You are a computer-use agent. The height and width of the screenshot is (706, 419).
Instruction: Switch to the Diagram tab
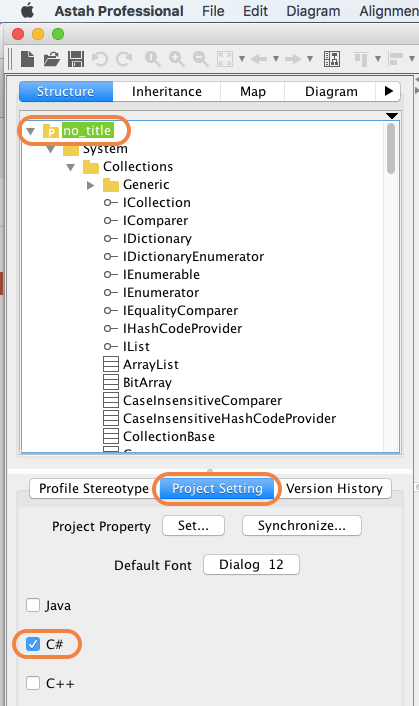[x=331, y=91]
